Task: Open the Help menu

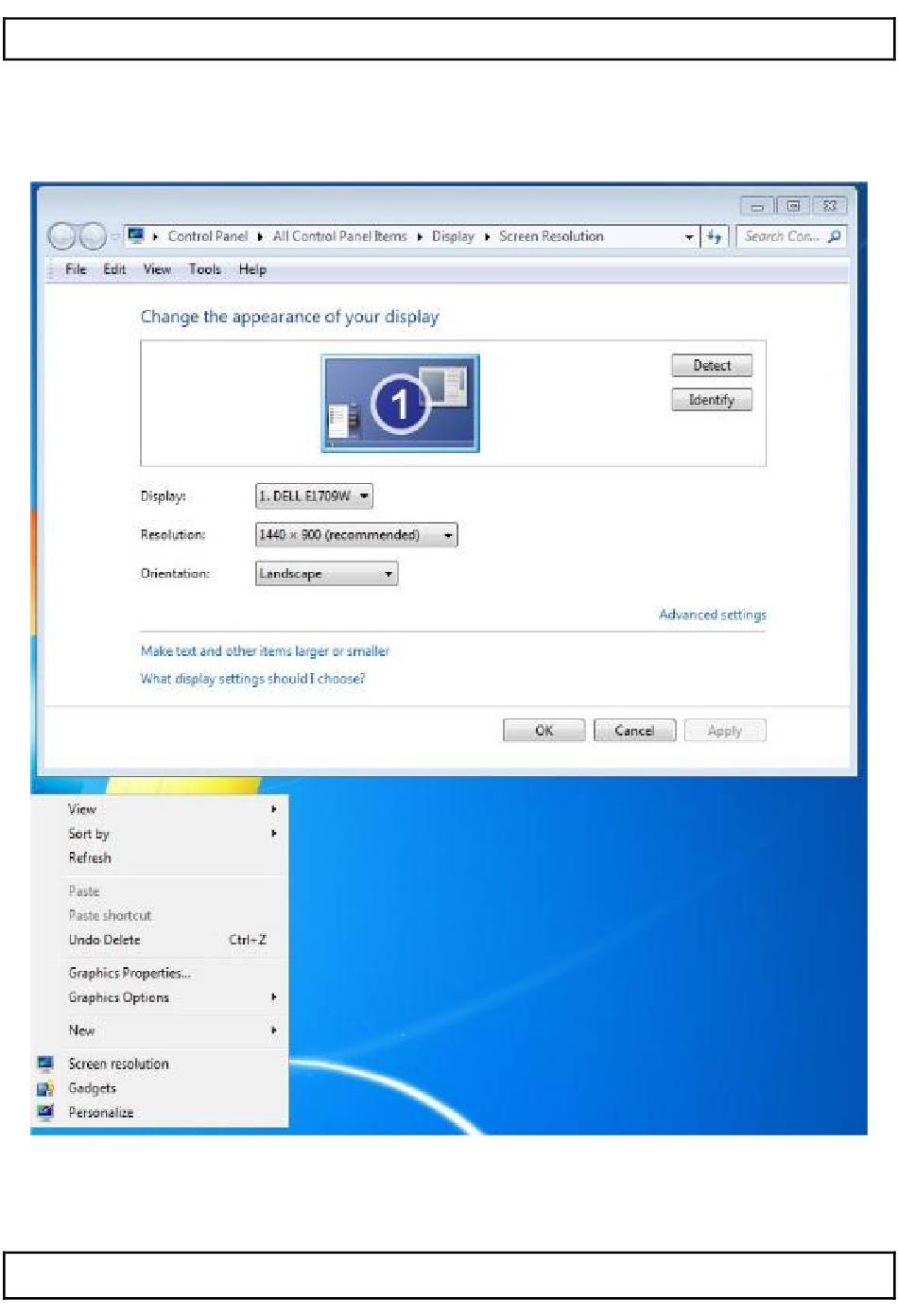Action: point(252,269)
